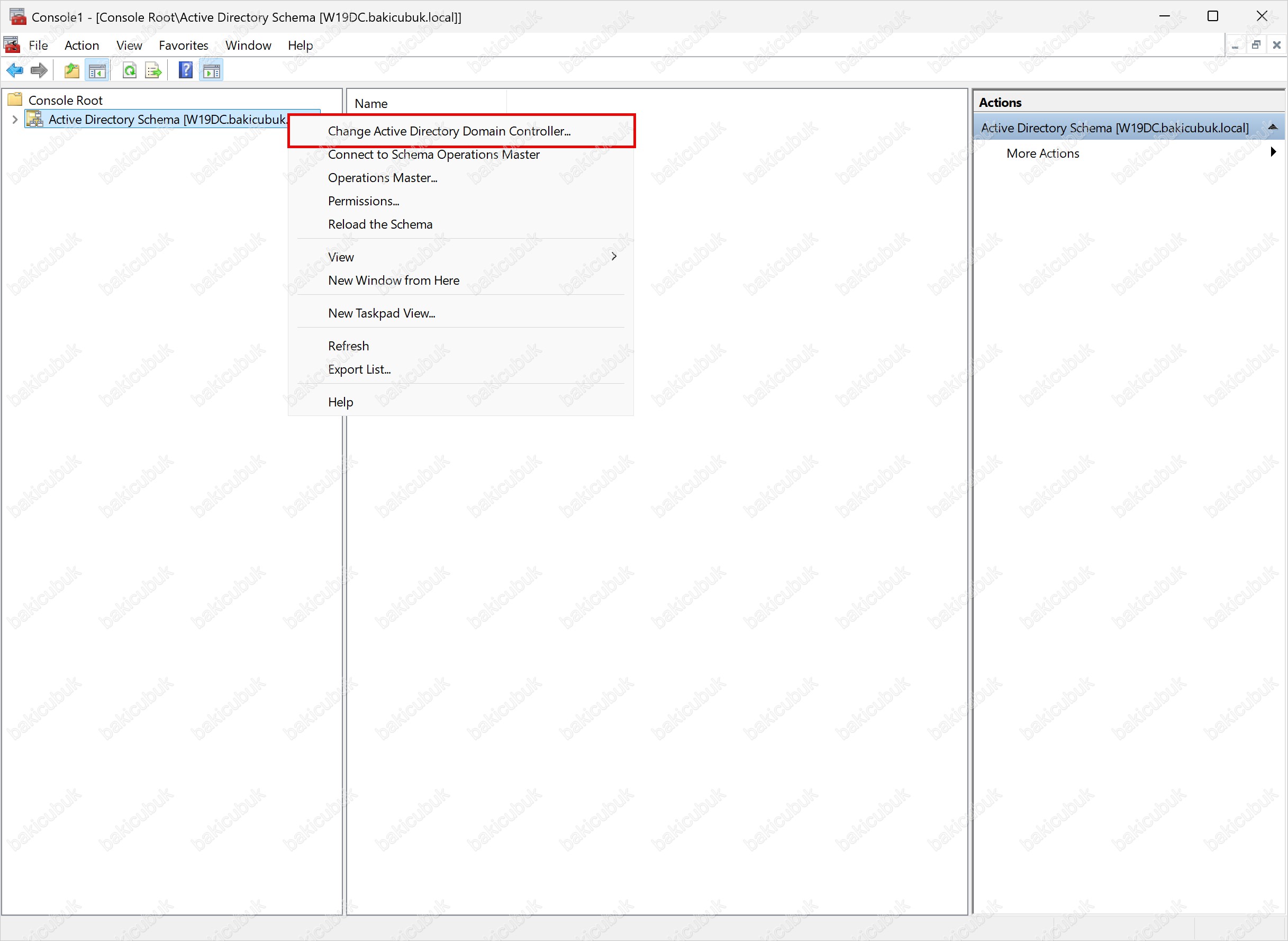Choose Change Active Directory Domain Controller
1288x941 pixels.
tap(460, 131)
